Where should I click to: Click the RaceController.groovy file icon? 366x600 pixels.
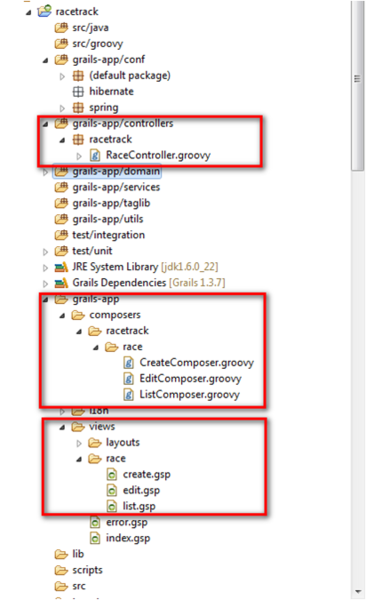[x=95, y=155]
